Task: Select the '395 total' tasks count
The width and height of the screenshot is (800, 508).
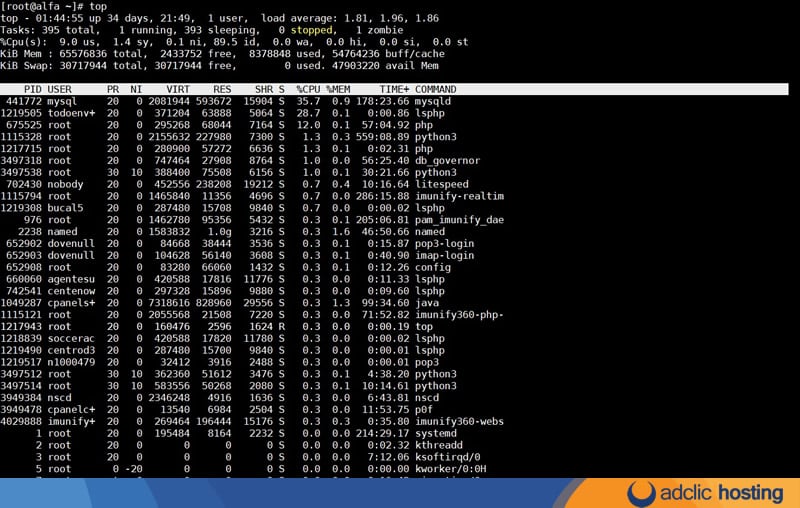Action: click(x=68, y=30)
